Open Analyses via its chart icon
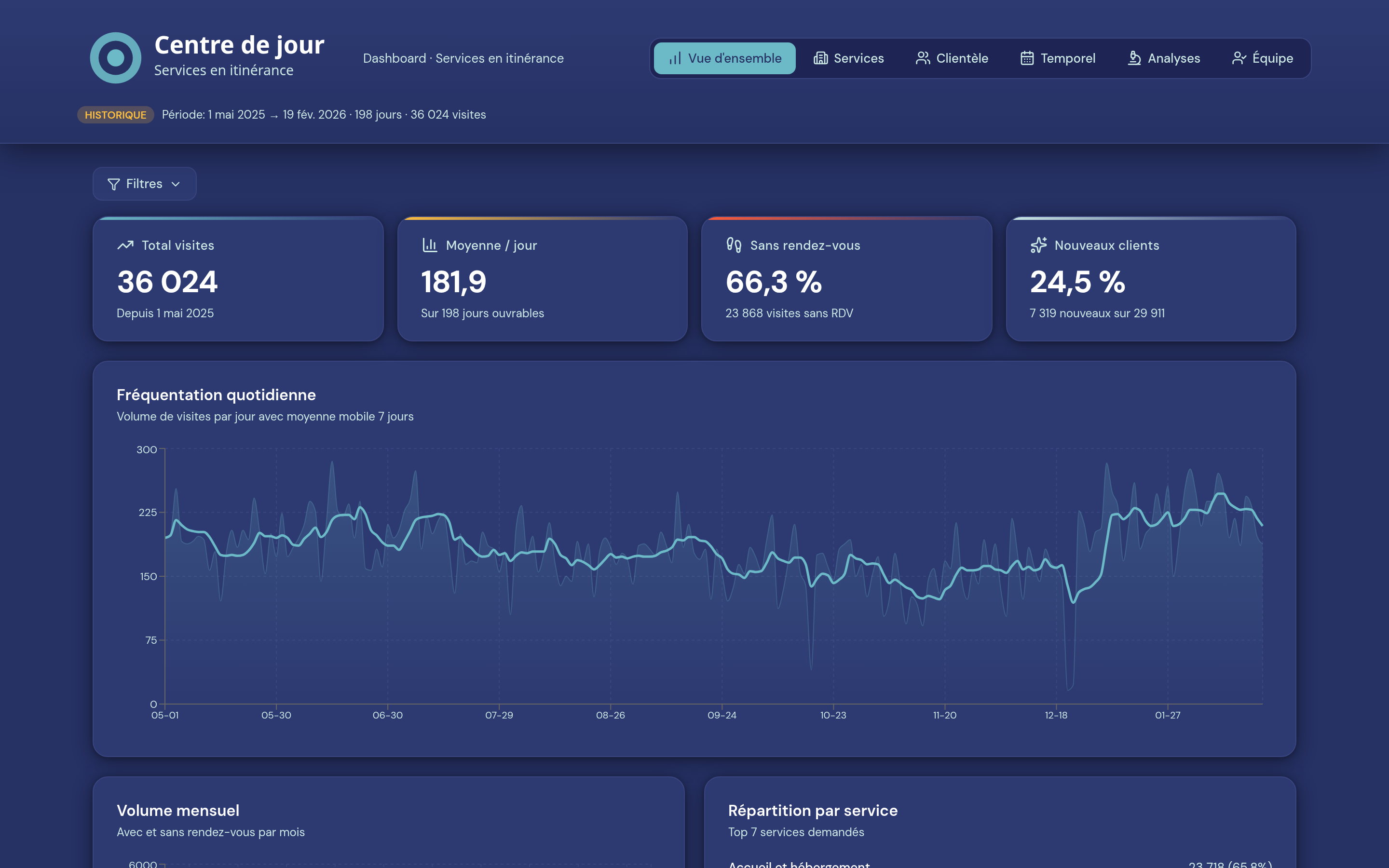Image resolution: width=1389 pixels, height=868 pixels. point(1133,58)
